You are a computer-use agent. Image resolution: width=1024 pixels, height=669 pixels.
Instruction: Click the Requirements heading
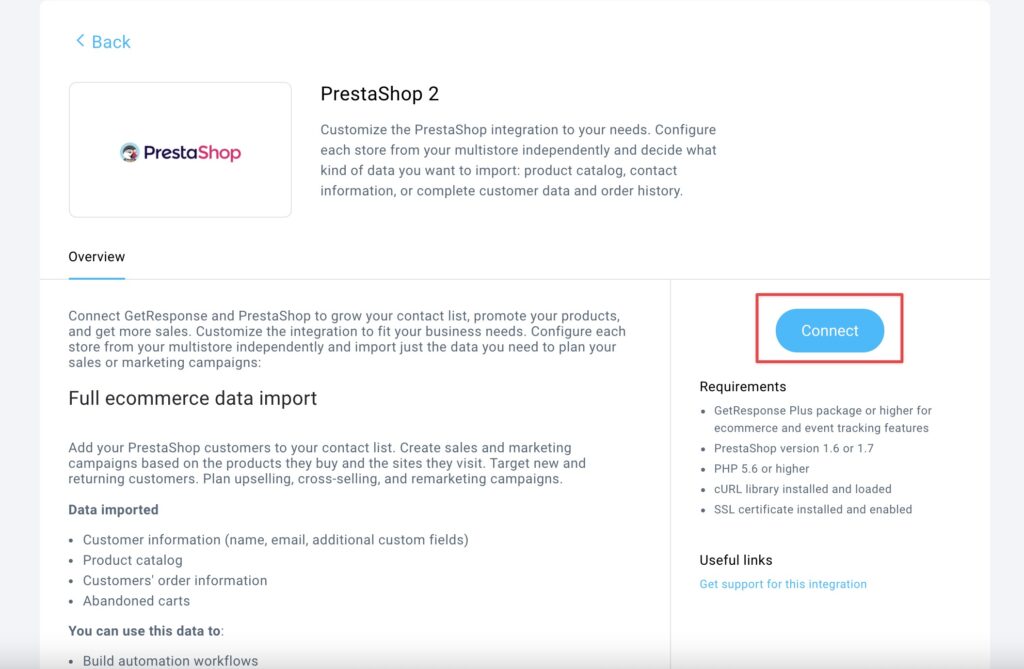coord(743,387)
